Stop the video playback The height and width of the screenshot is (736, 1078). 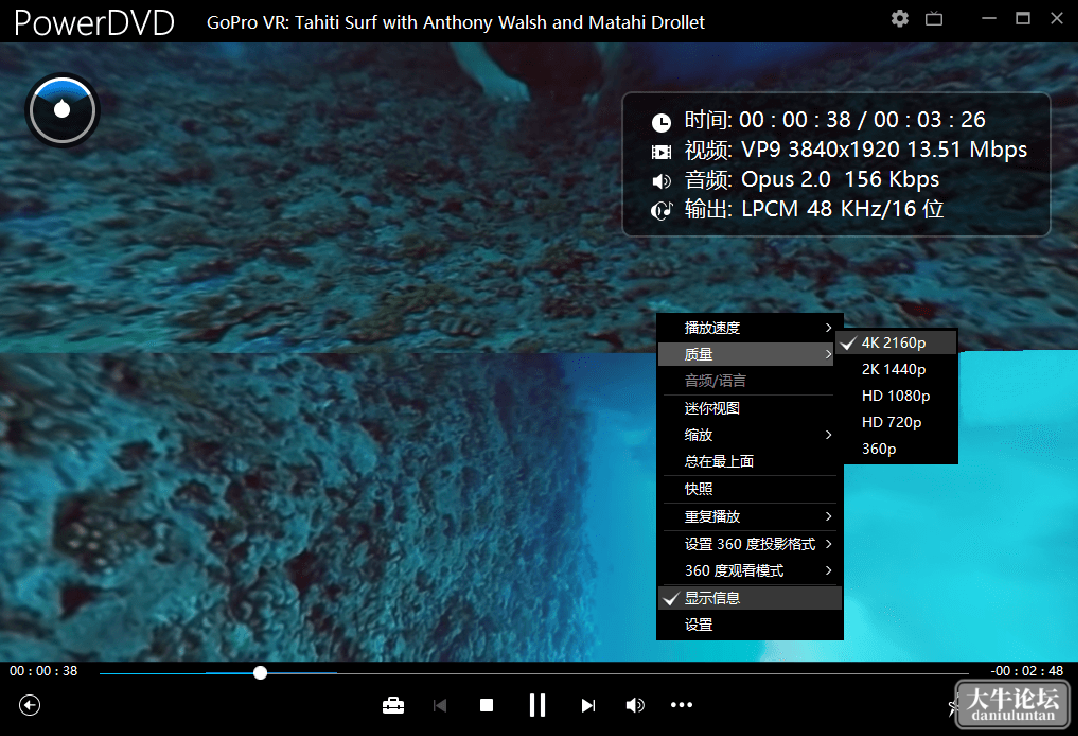coord(486,705)
